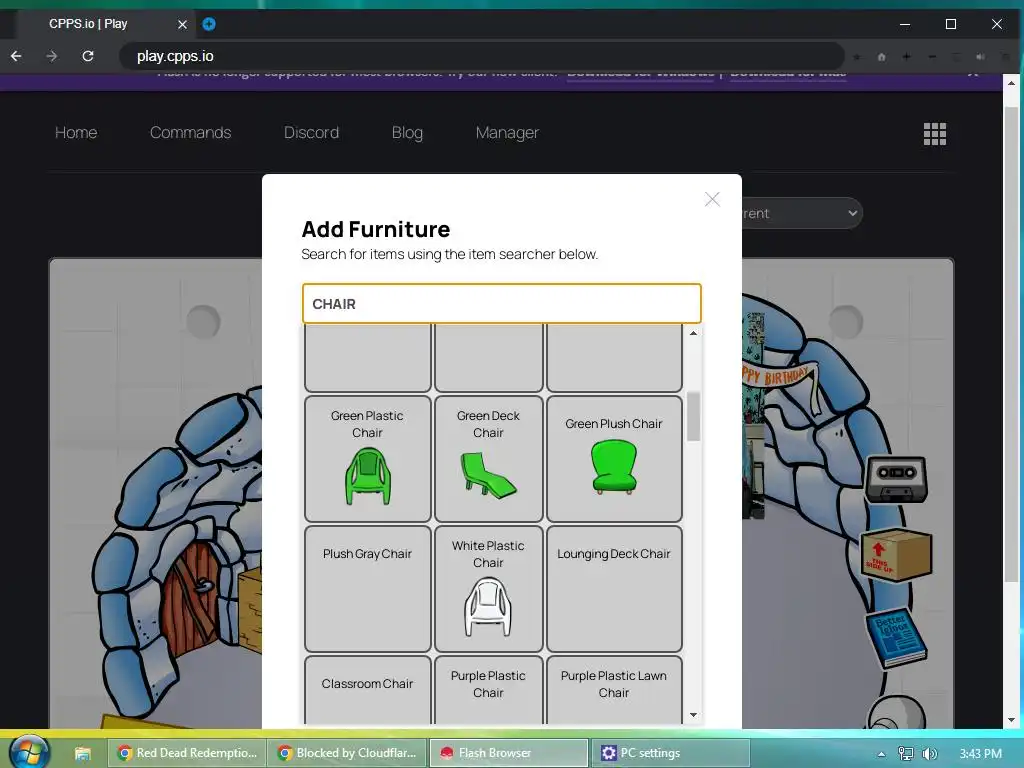Image resolution: width=1024 pixels, height=768 pixels.
Task: Click the browser forward arrow
Action: click(52, 56)
